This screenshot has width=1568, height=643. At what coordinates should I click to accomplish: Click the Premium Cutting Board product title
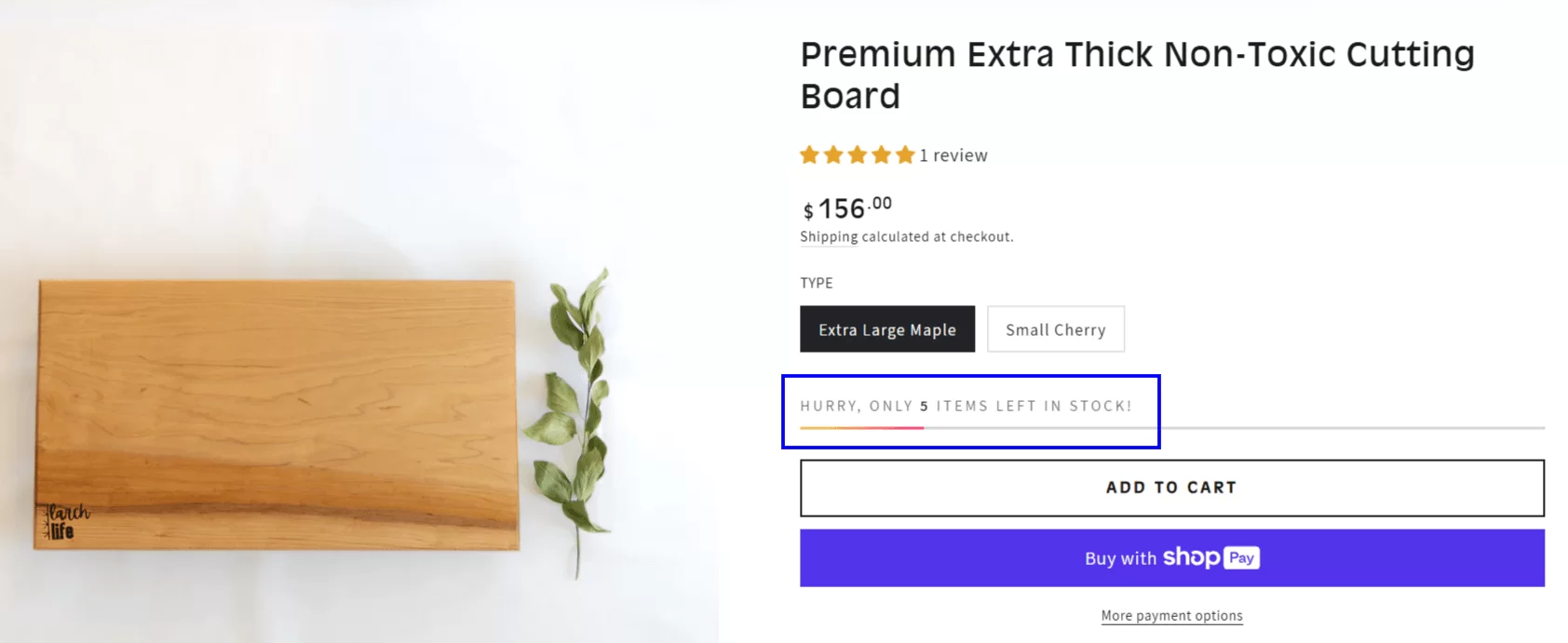1136,74
